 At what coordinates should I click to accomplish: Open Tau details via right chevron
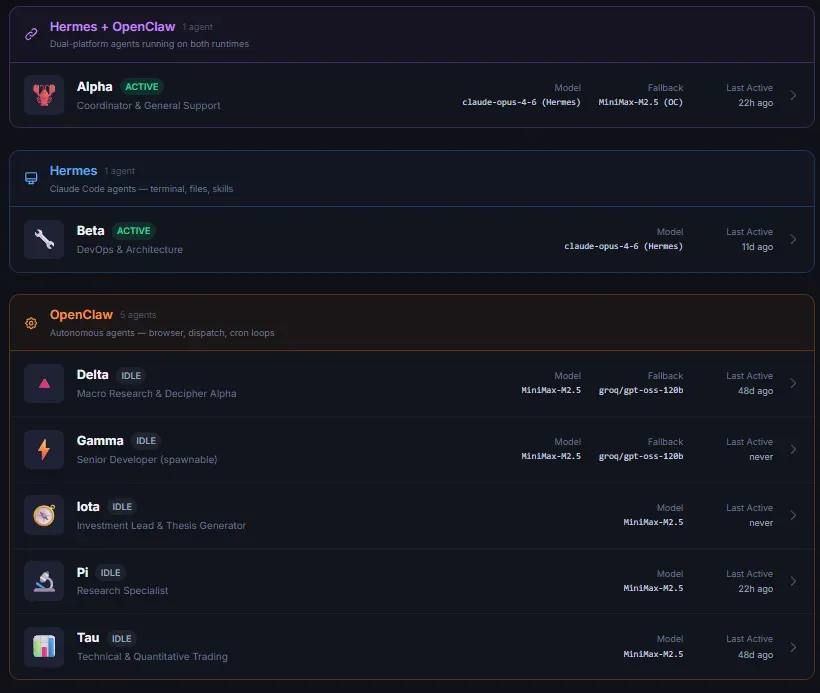tap(793, 647)
